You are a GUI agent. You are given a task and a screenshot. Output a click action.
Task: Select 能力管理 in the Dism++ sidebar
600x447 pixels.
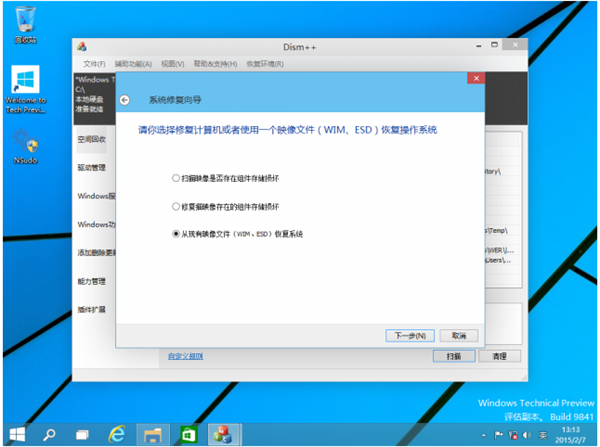click(x=91, y=281)
